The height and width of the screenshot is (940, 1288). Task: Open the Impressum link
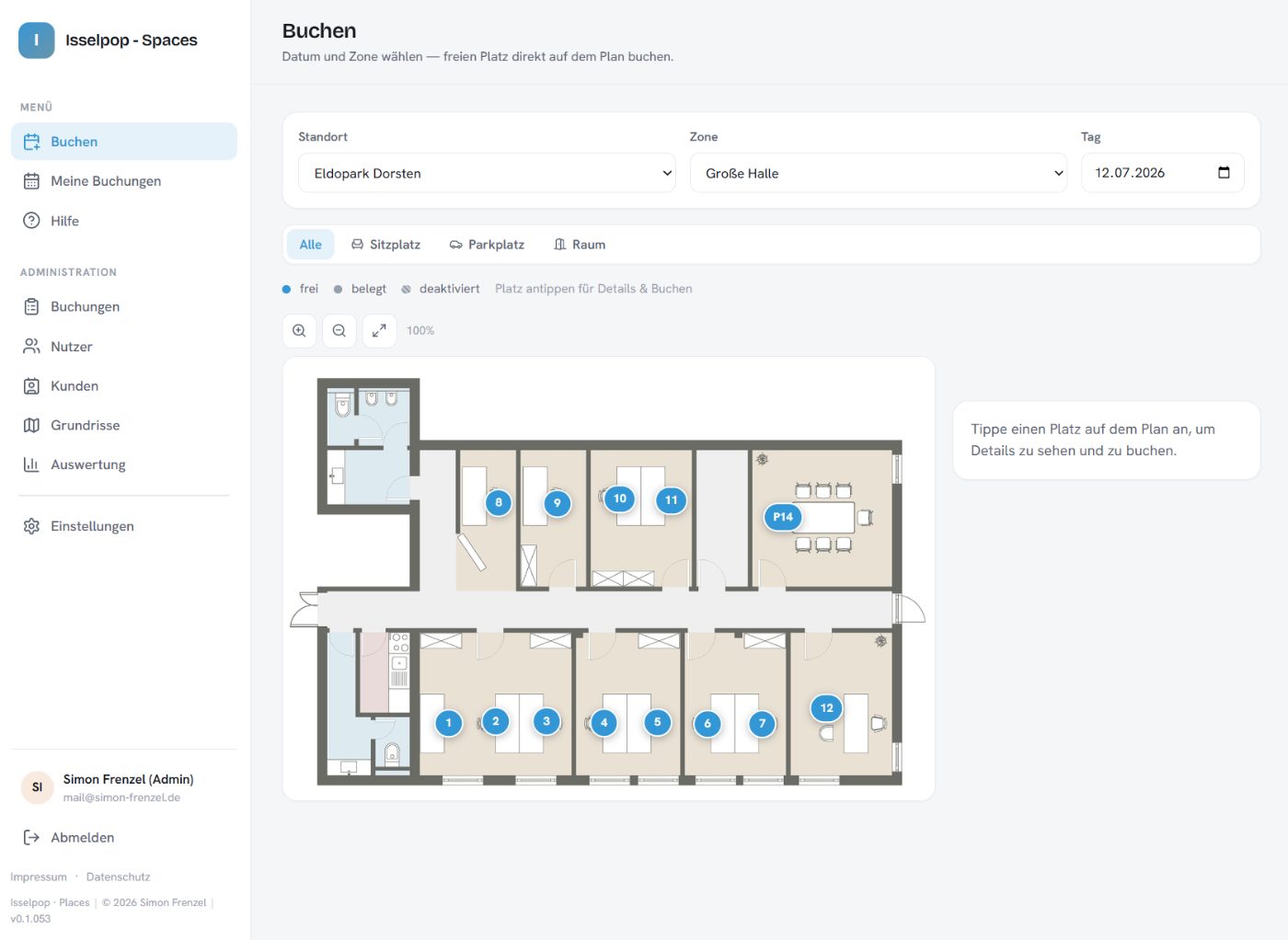tap(39, 877)
